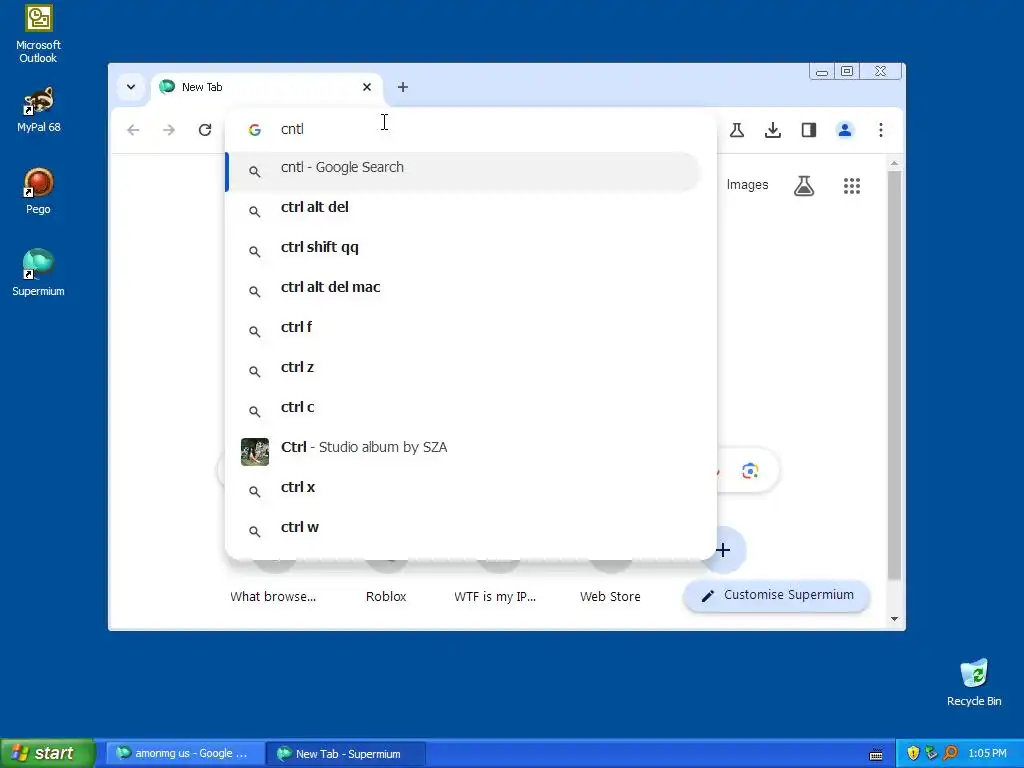Click the Images link
Image resolution: width=1024 pixels, height=768 pixels.
[747, 185]
